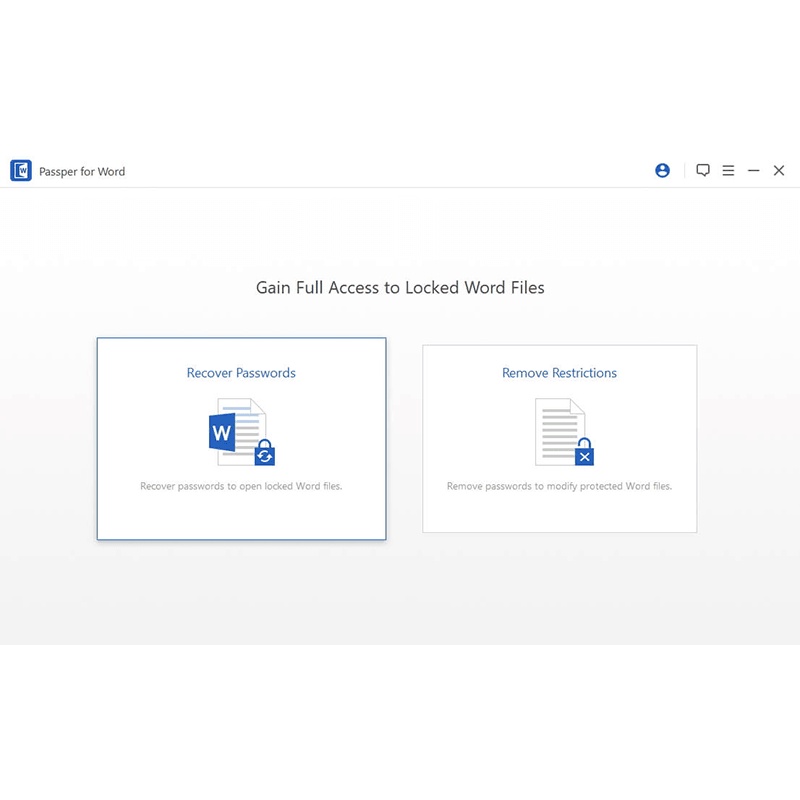Minimize the Passper for Word window
The height and width of the screenshot is (800, 800).
[754, 171]
